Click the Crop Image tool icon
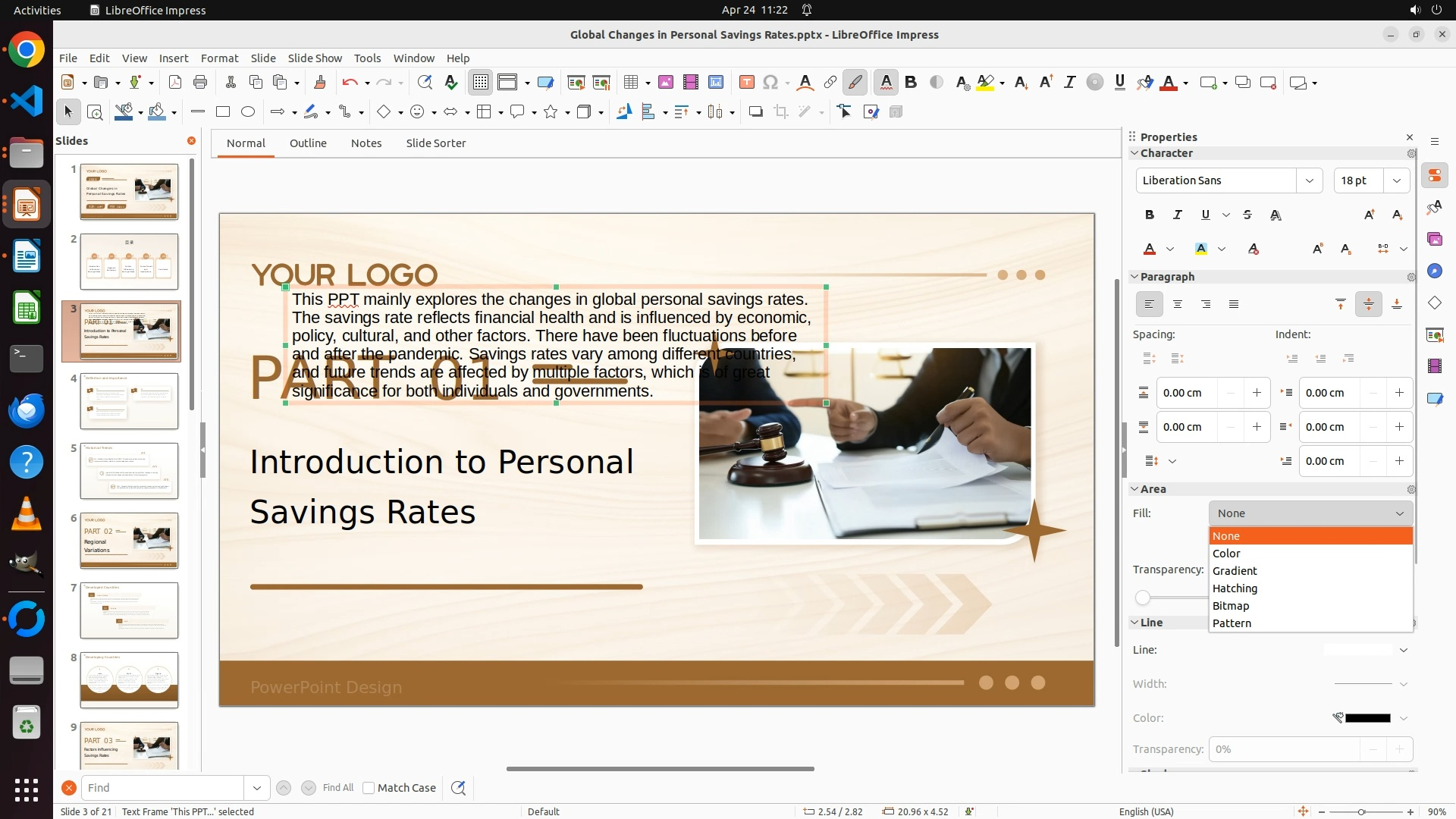The image size is (1456, 819). [x=781, y=112]
